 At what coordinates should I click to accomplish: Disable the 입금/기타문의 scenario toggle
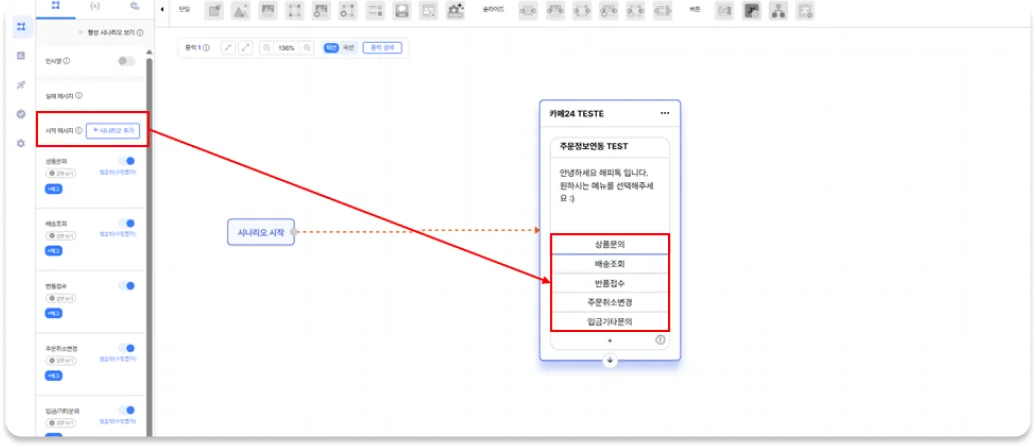click(x=127, y=410)
